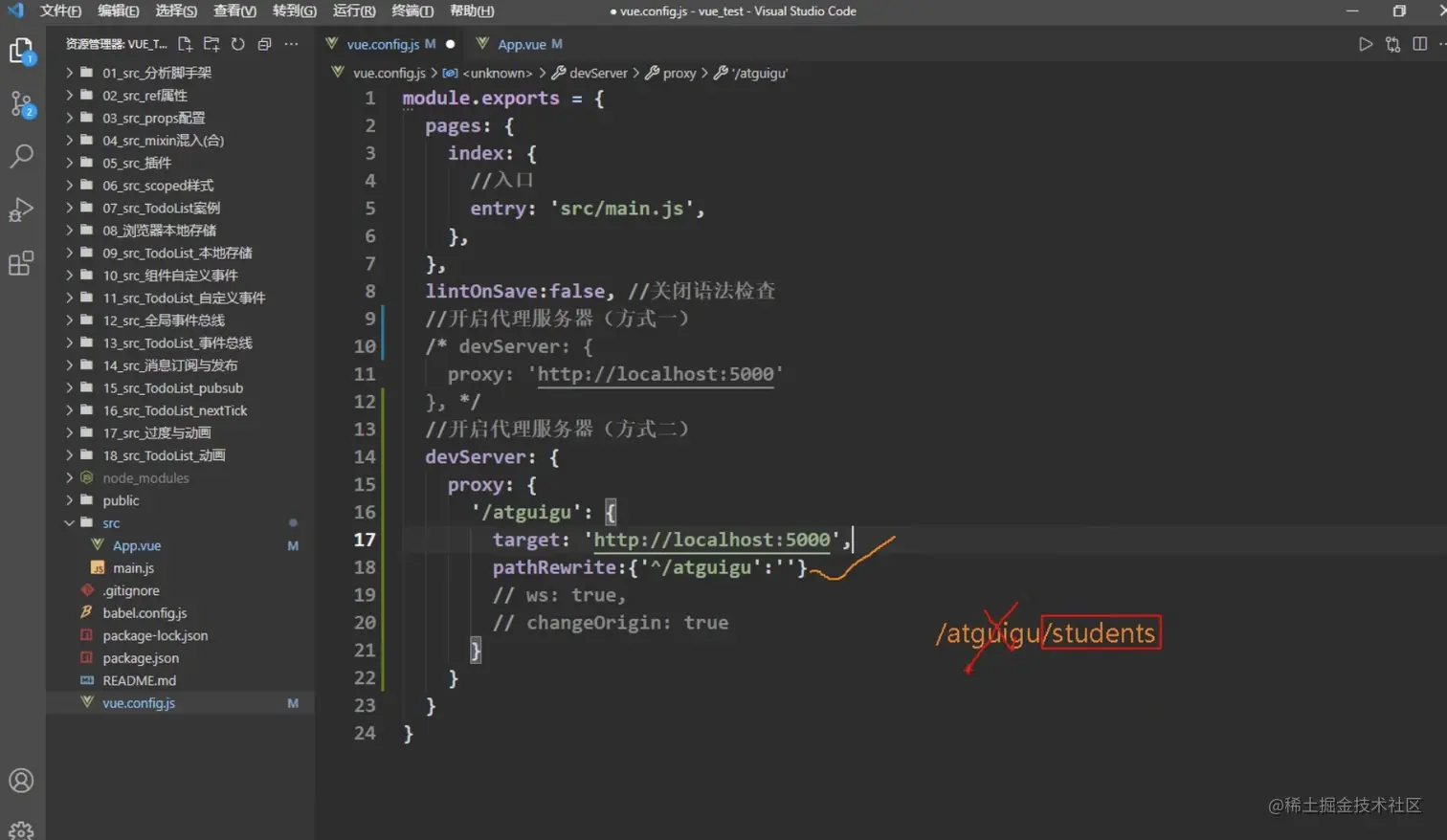The image size is (1447, 840).
Task: Switch to the vue.config.js editor tab
Action: coord(390,44)
